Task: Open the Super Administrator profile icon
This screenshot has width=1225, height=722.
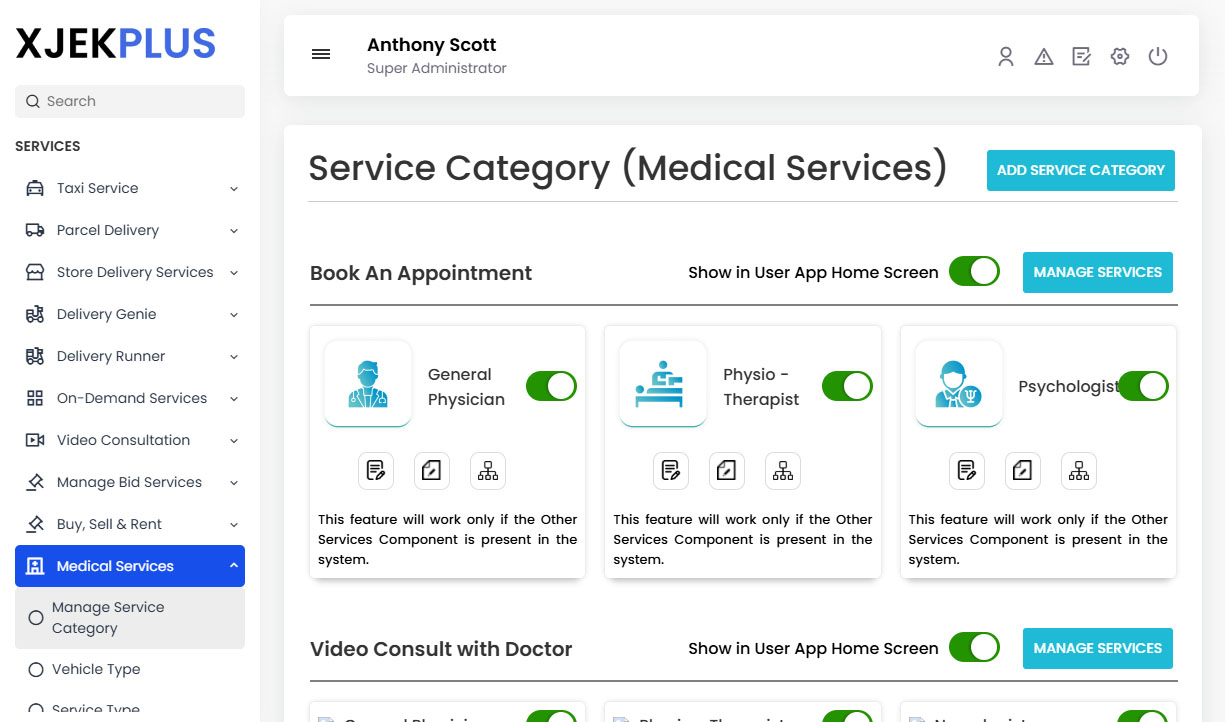Action: (1005, 57)
